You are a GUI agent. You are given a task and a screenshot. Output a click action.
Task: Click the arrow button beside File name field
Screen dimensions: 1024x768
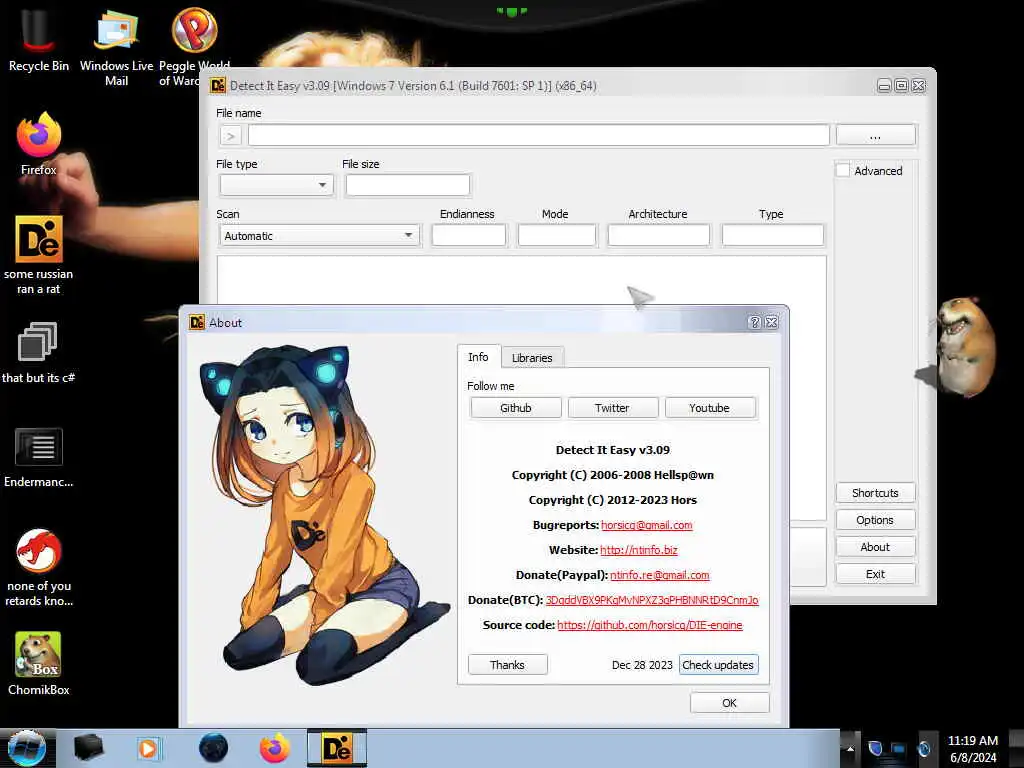[x=231, y=136]
